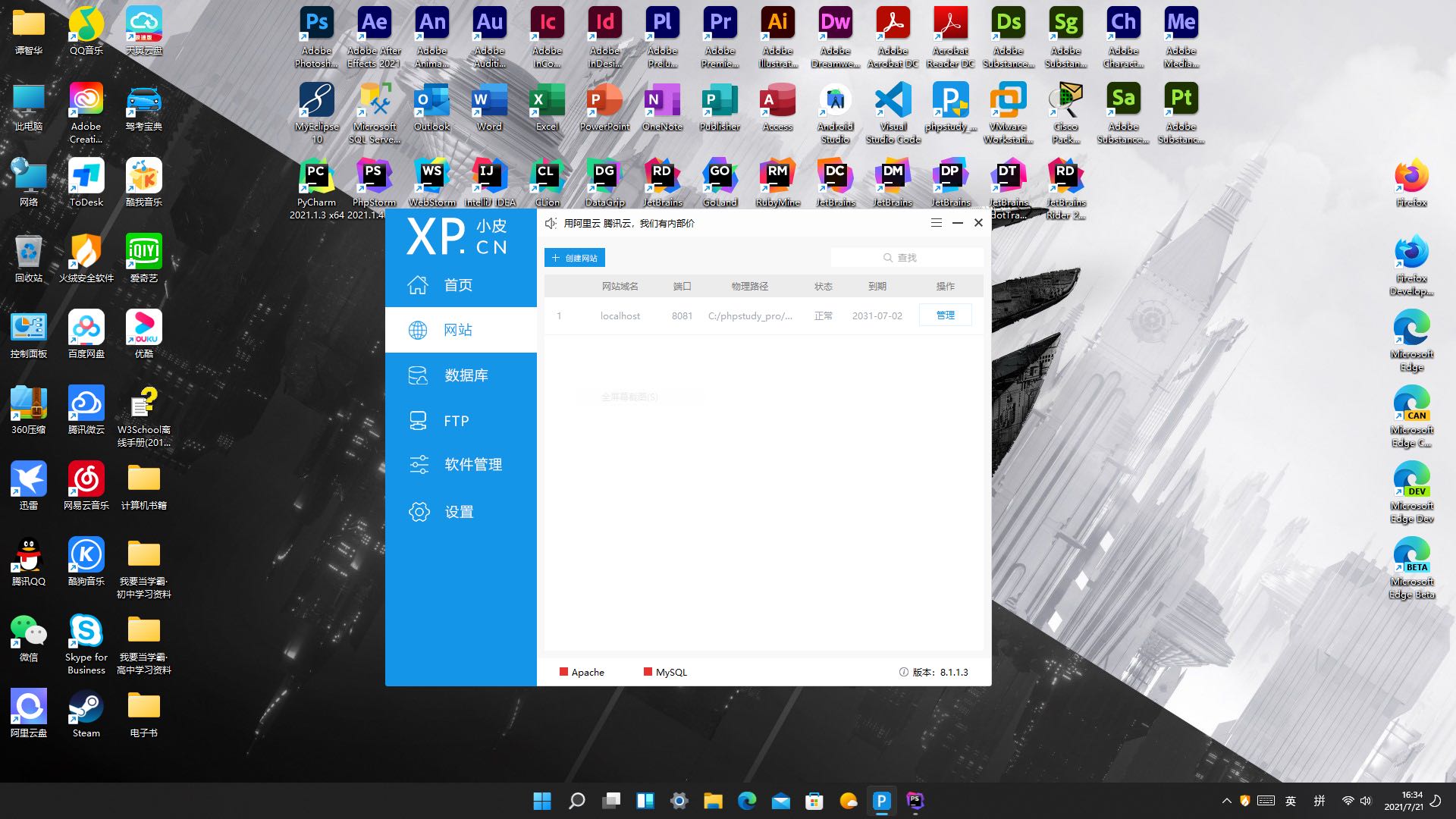Open PhpStorm desktop shortcut

pos(374,177)
